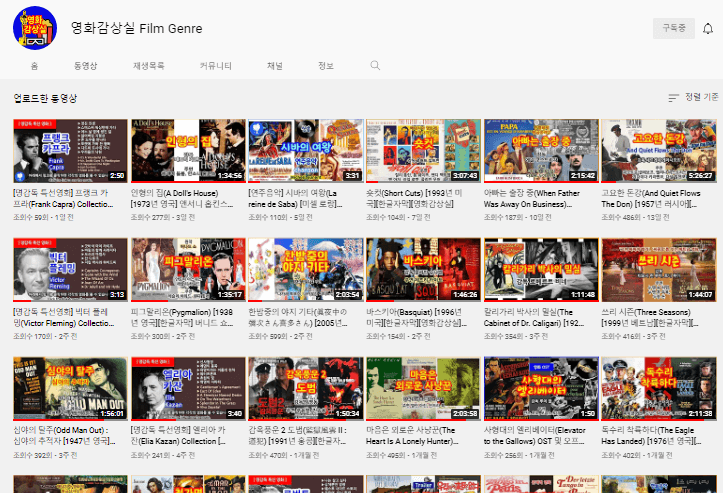Switch to the 커뮤니티 tab
Screen dimensions: 723x493
pos(215,66)
